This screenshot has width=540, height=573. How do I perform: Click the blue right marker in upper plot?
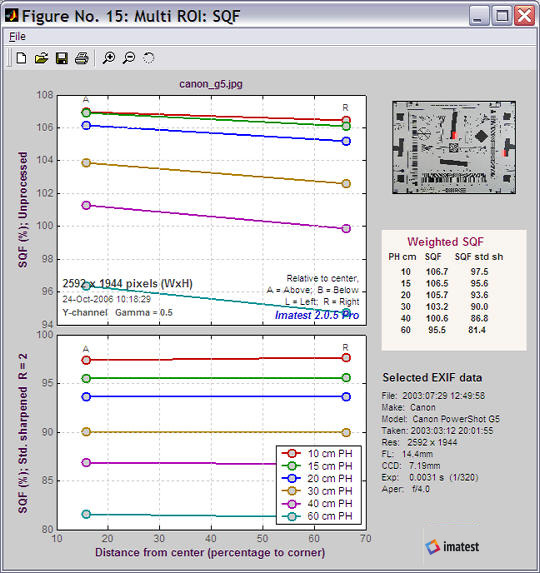coord(346,141)
